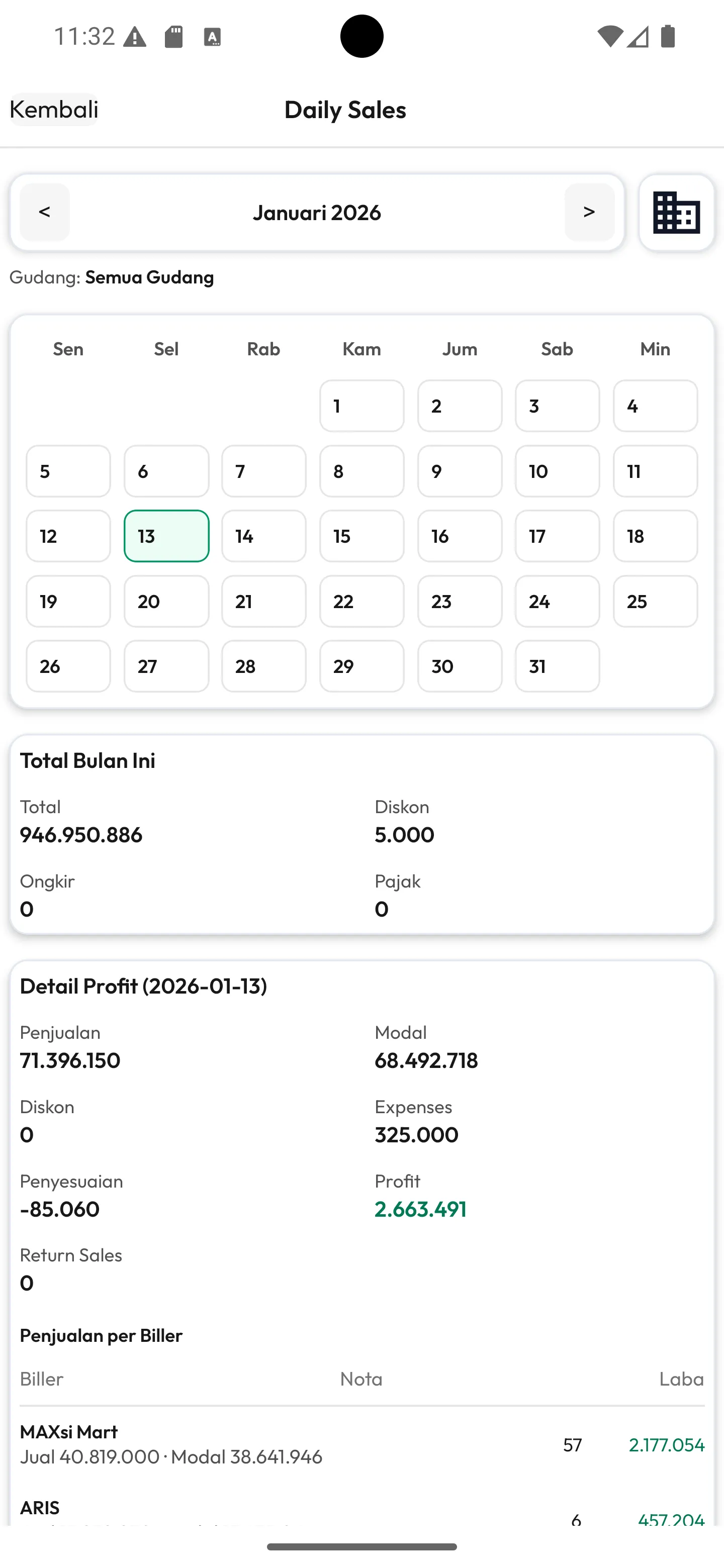Select date 13 on calendar
This screenshot has width=724, height=1568.
point(166,536)
